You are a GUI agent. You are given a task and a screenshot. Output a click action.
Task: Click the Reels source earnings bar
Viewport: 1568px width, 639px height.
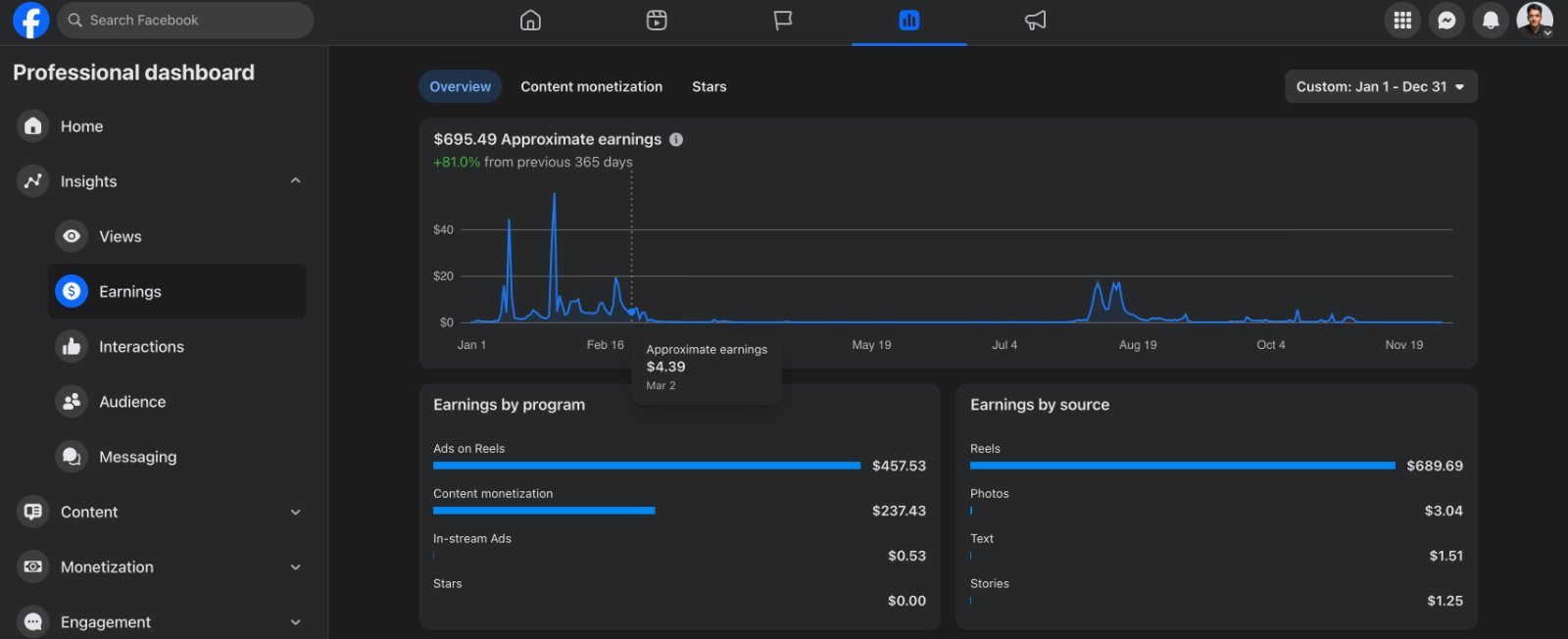click(x=1183, y=466)
